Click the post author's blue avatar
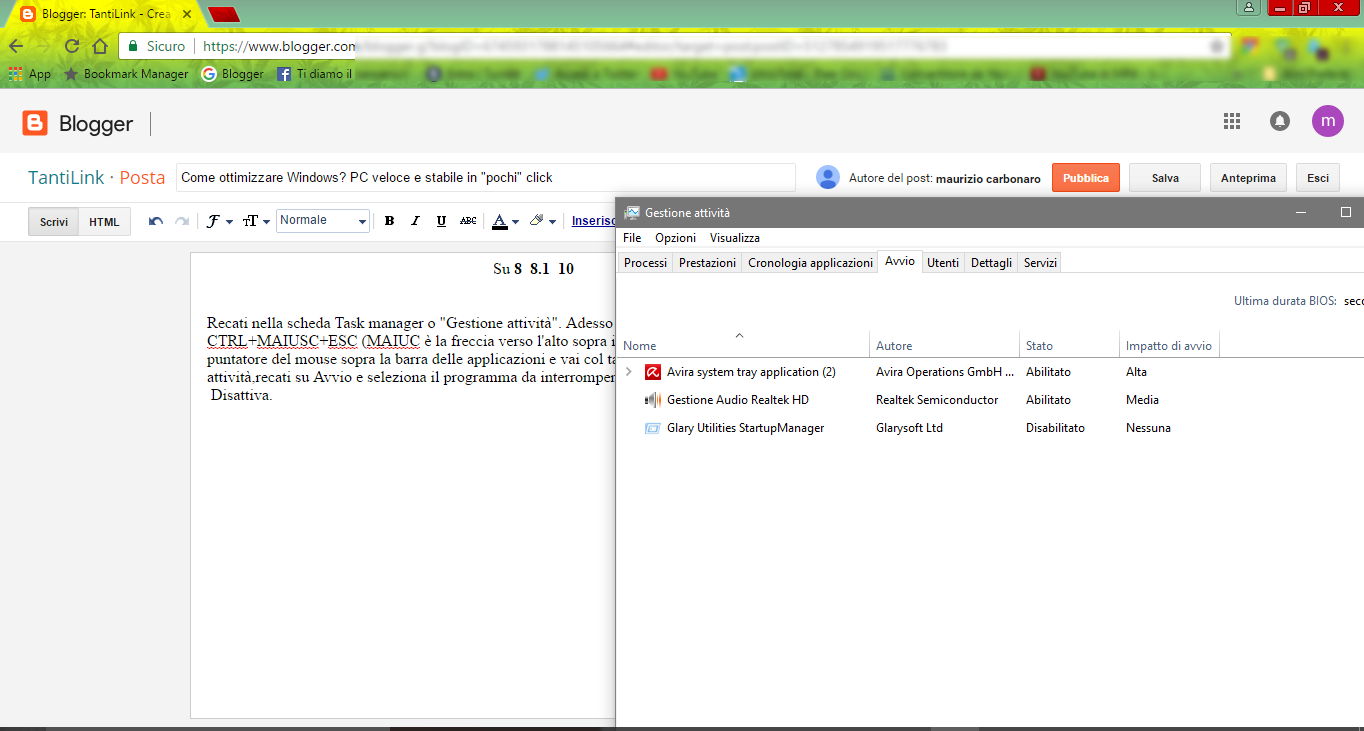The height and width of the screenshot is (731, 1364). tap(828, 177)
